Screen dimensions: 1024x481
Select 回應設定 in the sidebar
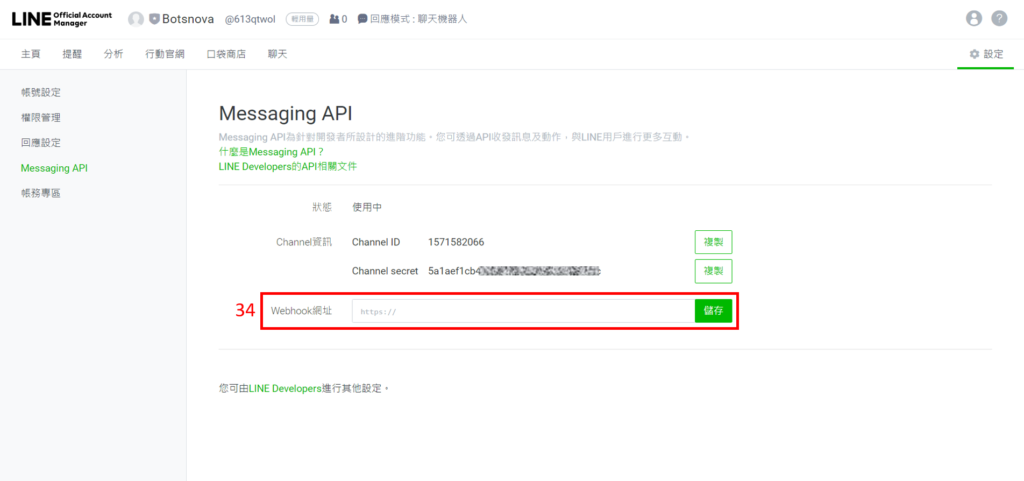coord(41,143)
